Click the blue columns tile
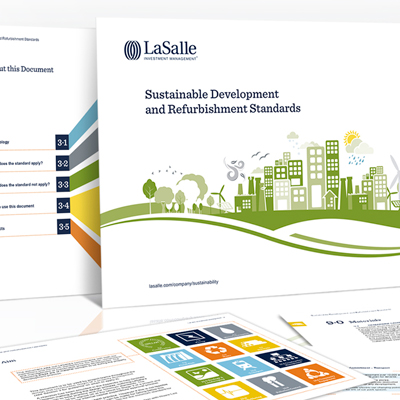The height and width of the screenshot is (400, 400). [x=177, y=358]
